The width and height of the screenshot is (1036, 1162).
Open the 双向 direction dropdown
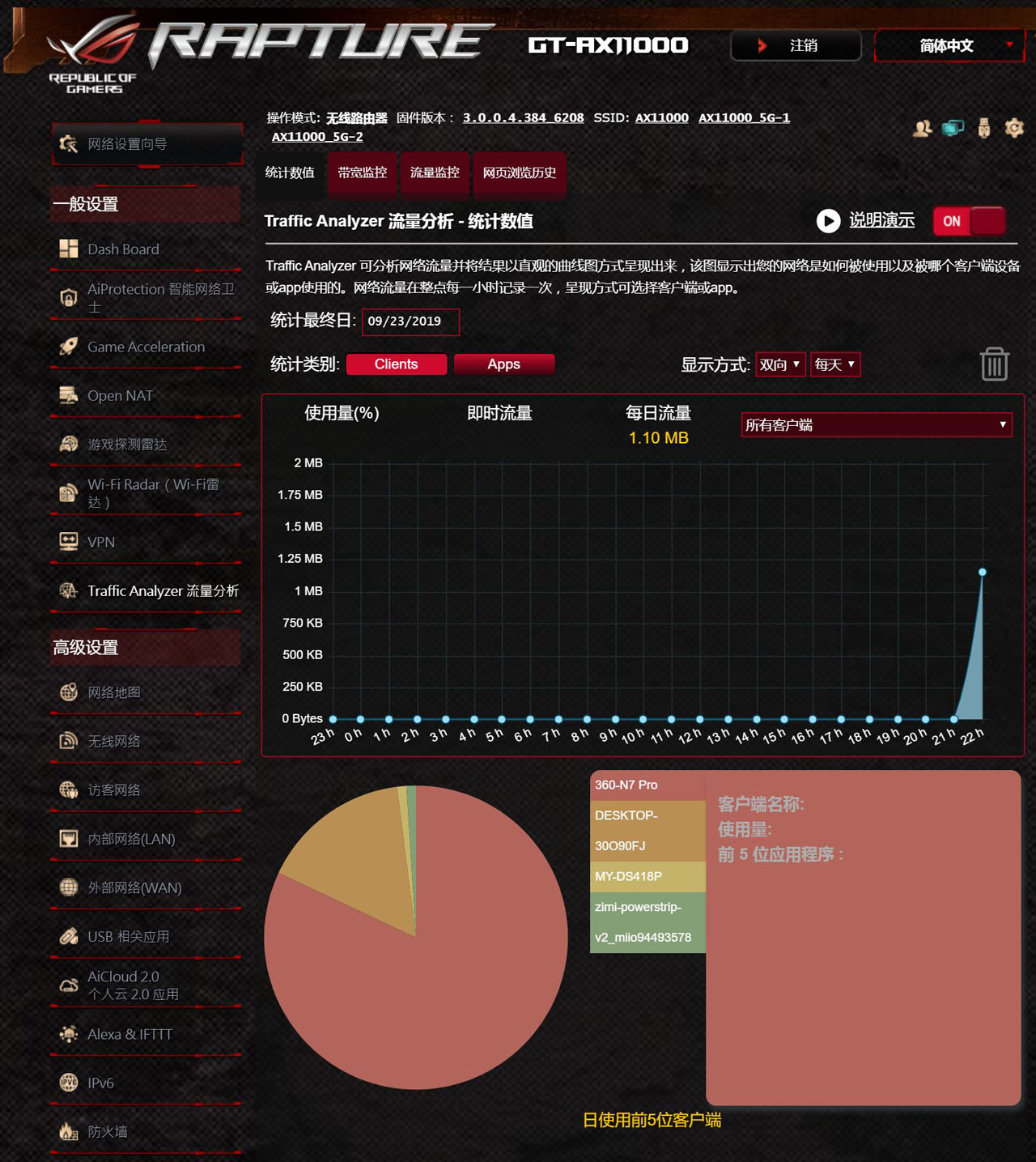pyautogui.click(x=780, y=364)
